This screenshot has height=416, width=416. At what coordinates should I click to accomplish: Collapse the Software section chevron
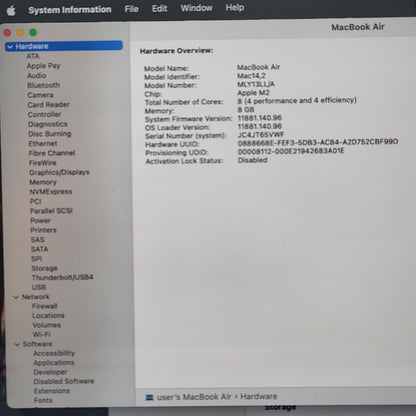pyautogui.click(x=17, y=344)
